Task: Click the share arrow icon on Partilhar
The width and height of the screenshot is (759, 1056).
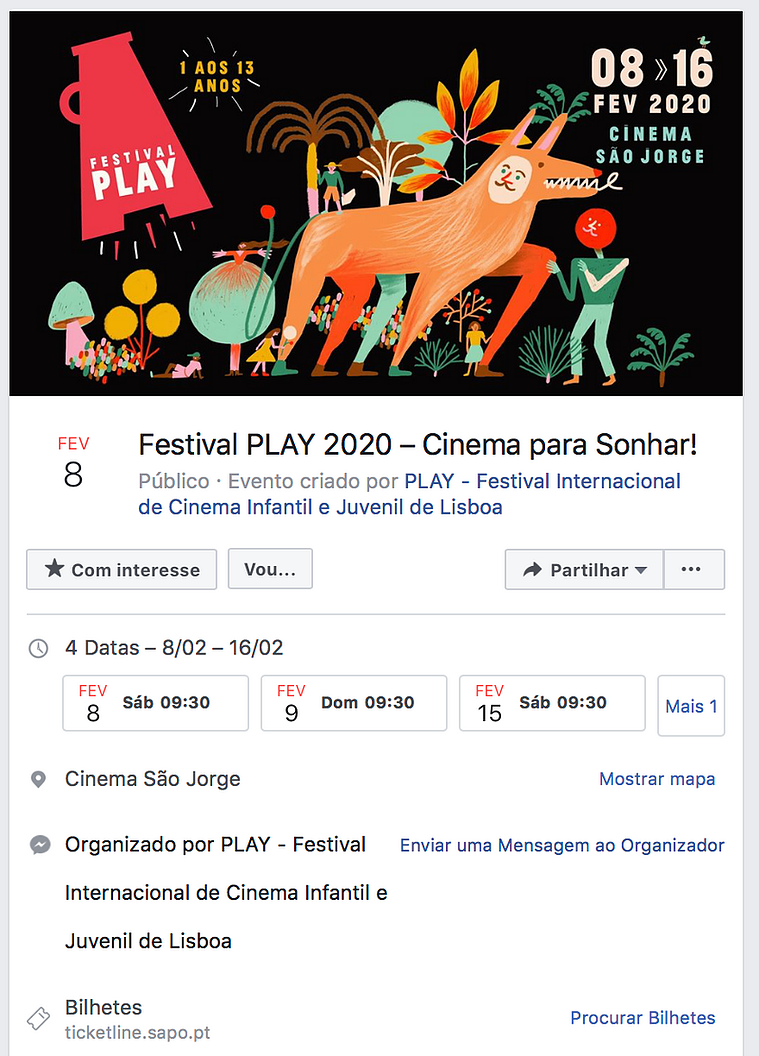Action: tap(533, 570)
